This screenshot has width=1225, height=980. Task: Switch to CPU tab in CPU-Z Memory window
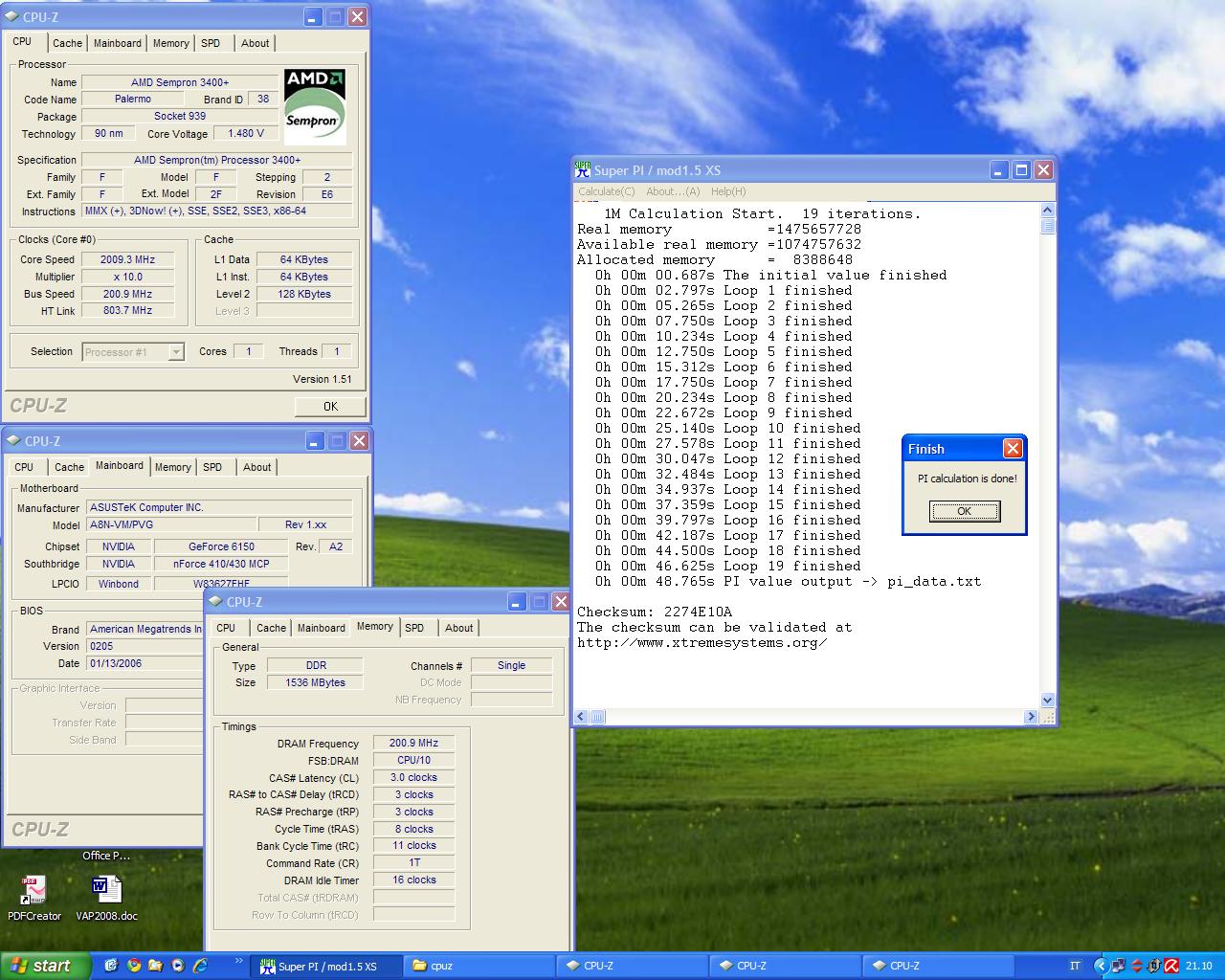point(226,628)
